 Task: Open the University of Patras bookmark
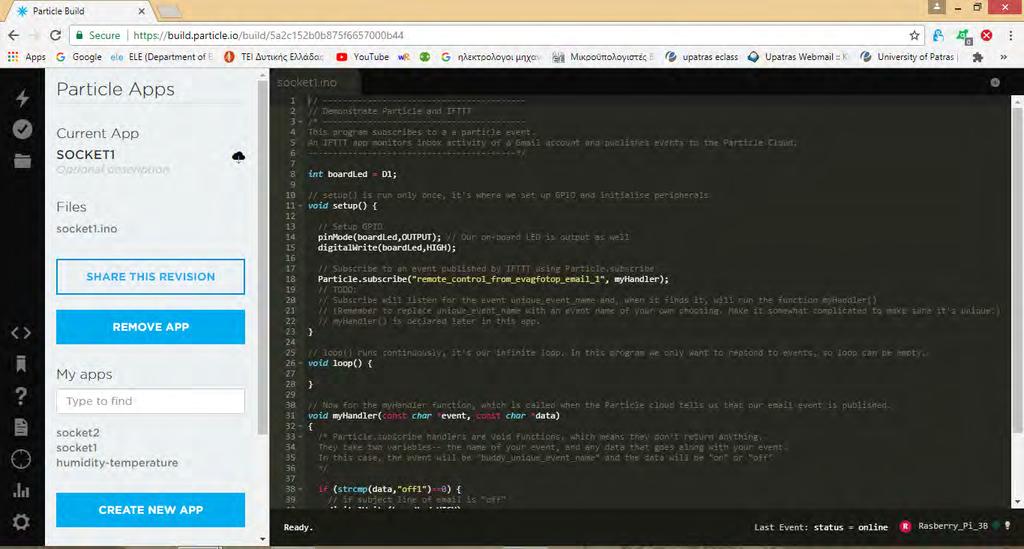[x=908, y=57]
